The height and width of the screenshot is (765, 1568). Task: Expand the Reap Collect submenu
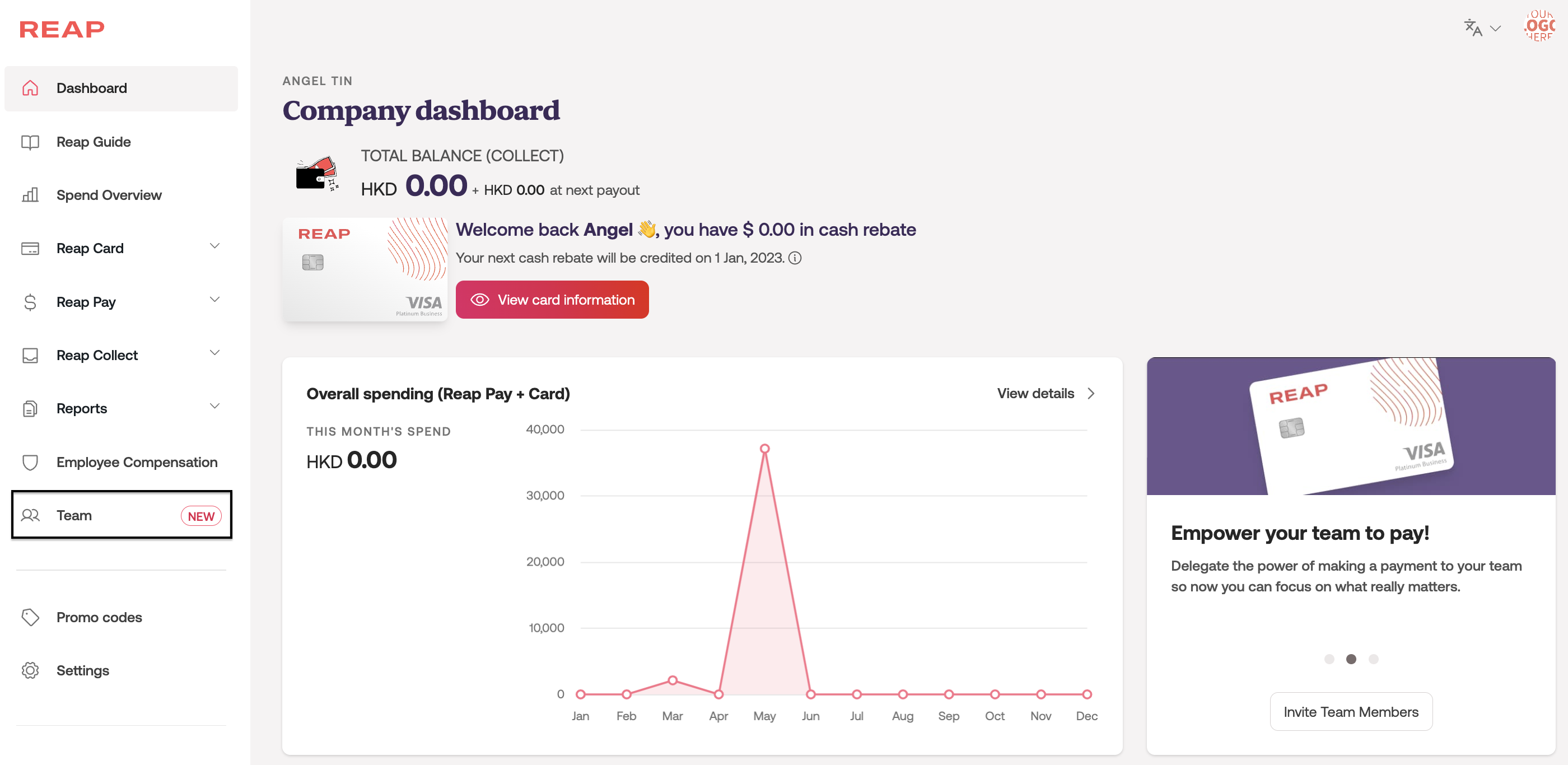pyautogui.click(x=214, y=353)
